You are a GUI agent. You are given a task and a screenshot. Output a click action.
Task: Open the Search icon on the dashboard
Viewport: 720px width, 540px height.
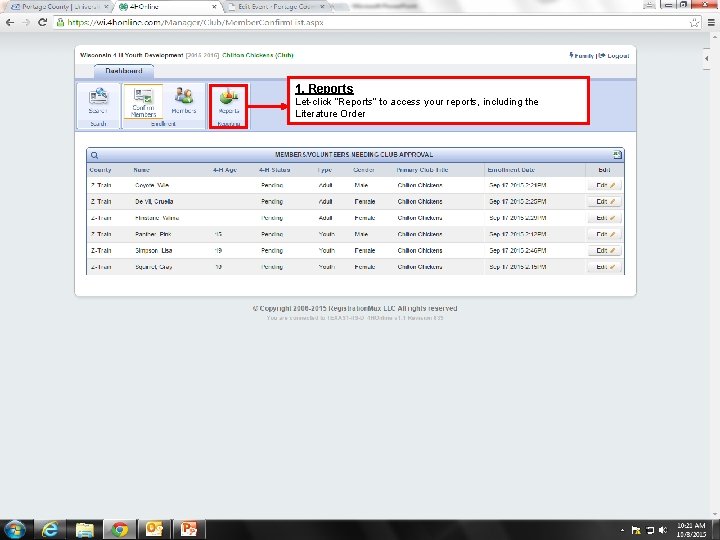98,101
